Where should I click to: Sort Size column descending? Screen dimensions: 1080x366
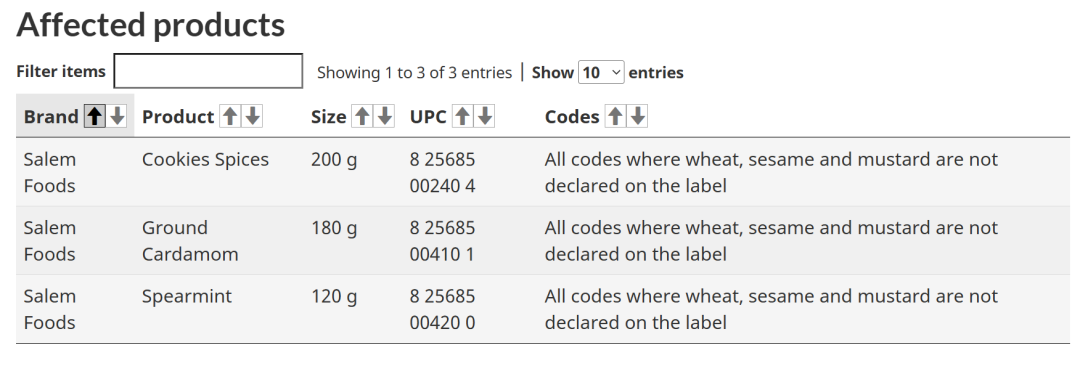[384, 116]
